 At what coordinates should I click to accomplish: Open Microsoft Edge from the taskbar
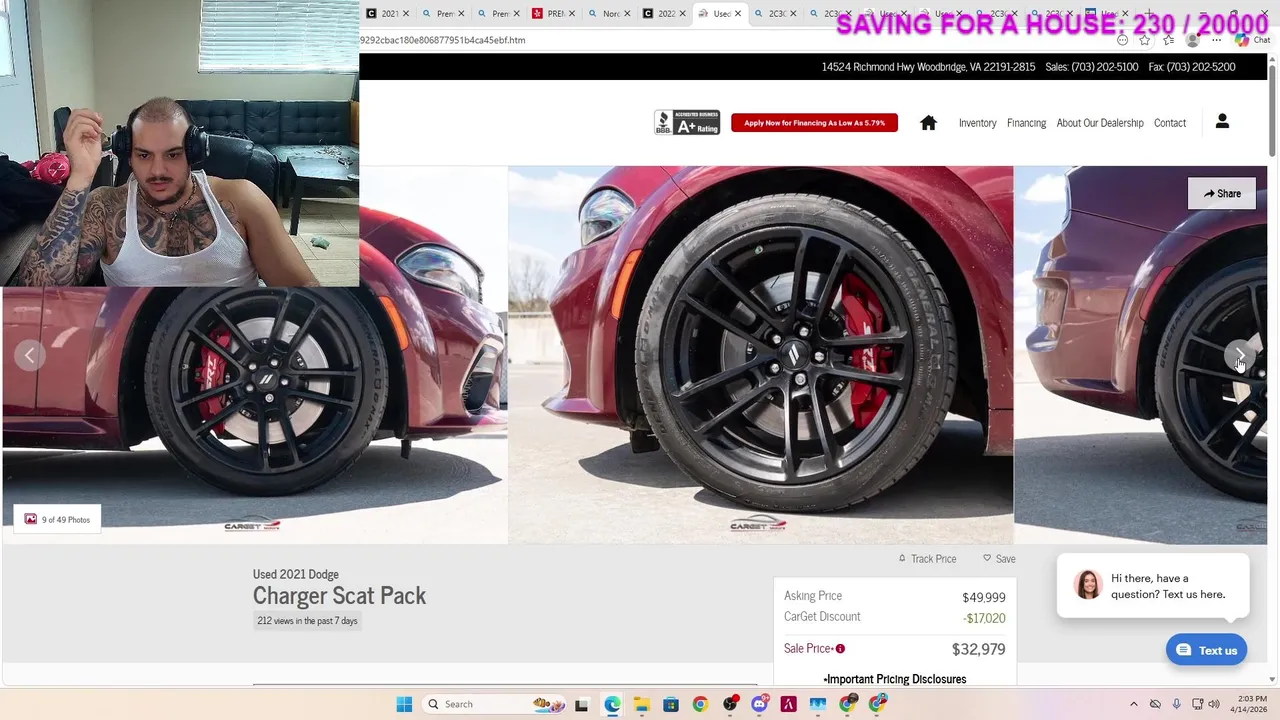click(612, 704)
